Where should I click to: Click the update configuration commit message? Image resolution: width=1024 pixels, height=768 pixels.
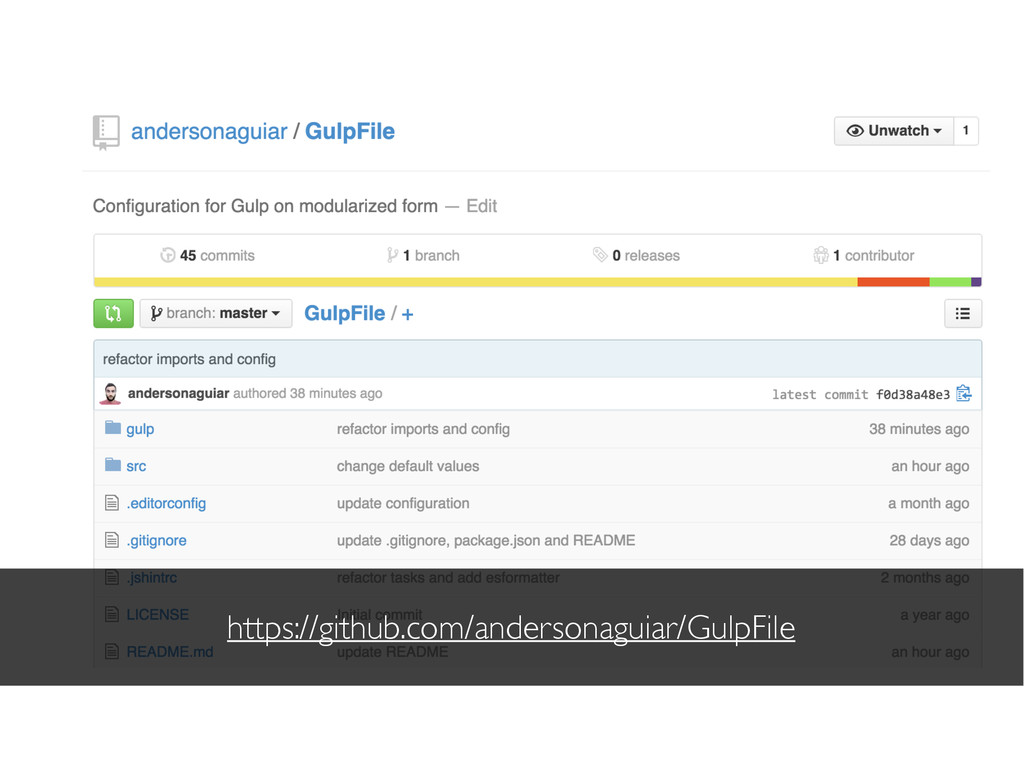click(x=403, y=504)
